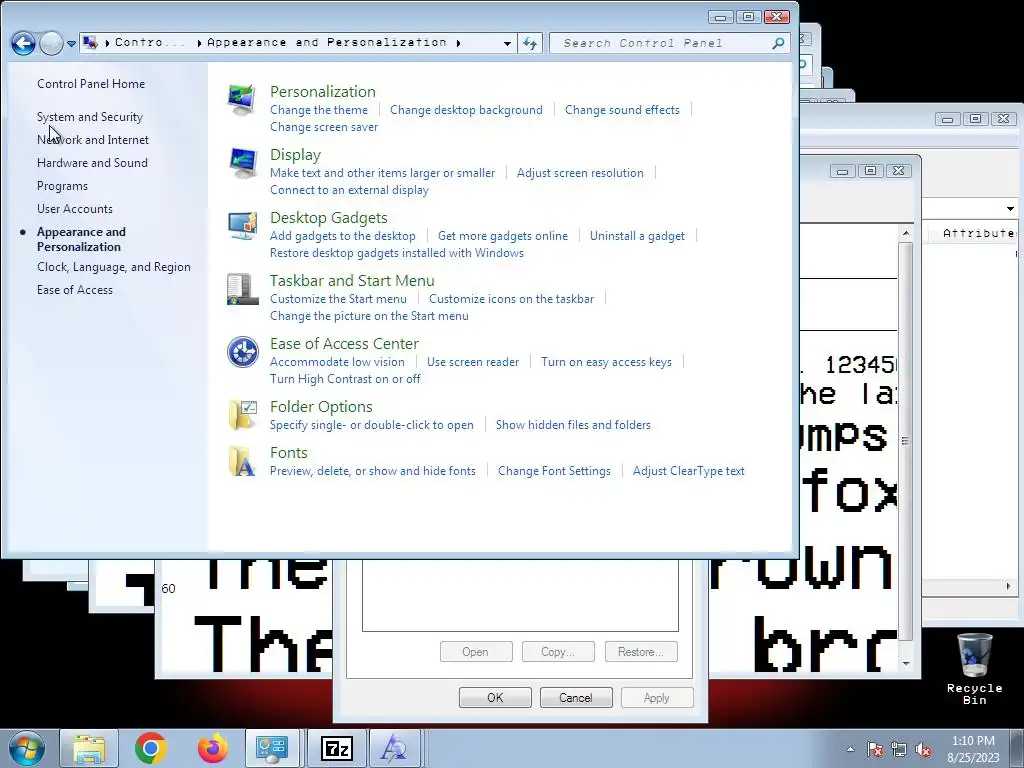Click the Change the theme link
The image size is (1024, 768).
coord(319,110)
